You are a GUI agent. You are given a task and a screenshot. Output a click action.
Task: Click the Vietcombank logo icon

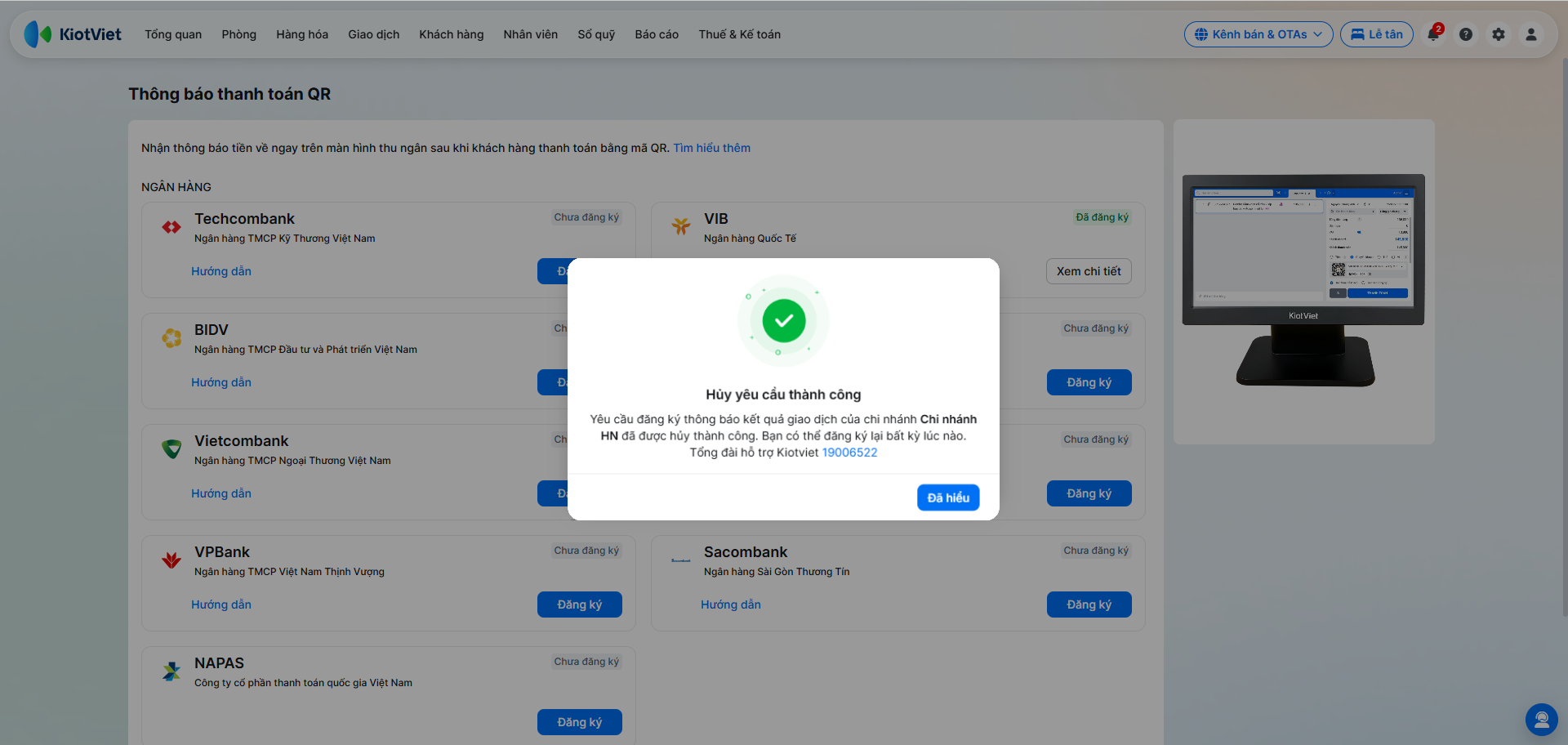(x=171, y=448)
